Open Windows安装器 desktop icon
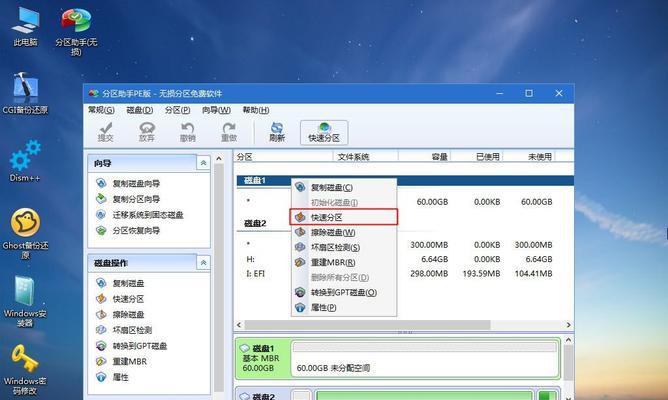Image resolution: width=668 pixels, height=400 pixels. (x=25, y=302)
